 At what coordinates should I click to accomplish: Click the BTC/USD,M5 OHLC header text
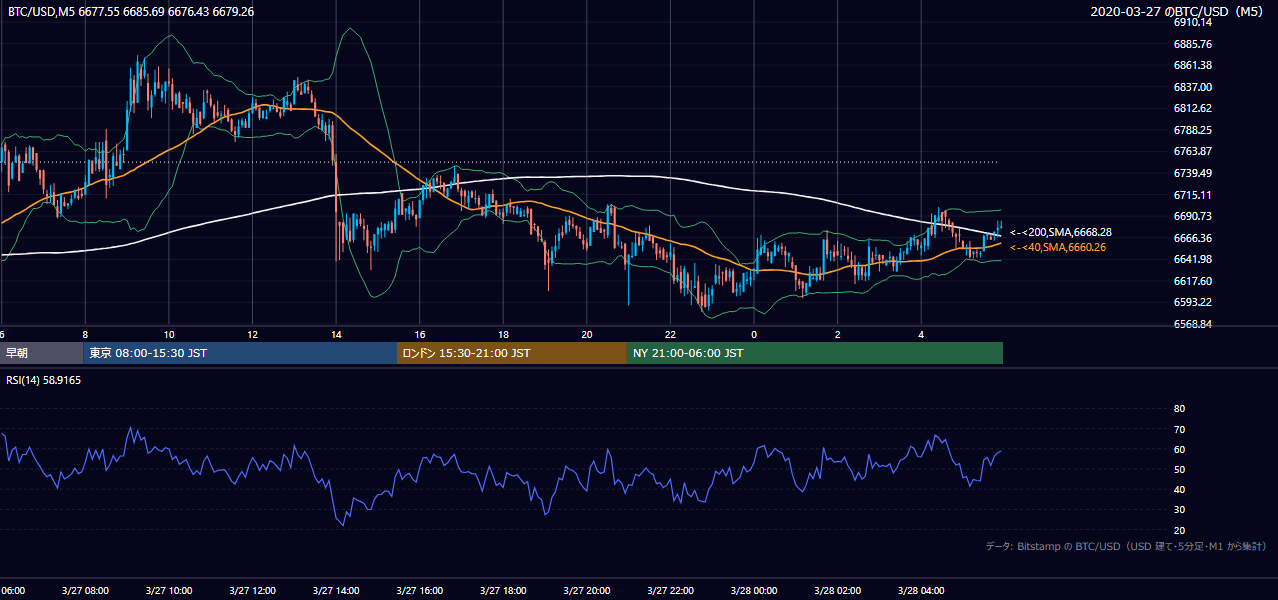pyautogui.click(x=131, y=12)
